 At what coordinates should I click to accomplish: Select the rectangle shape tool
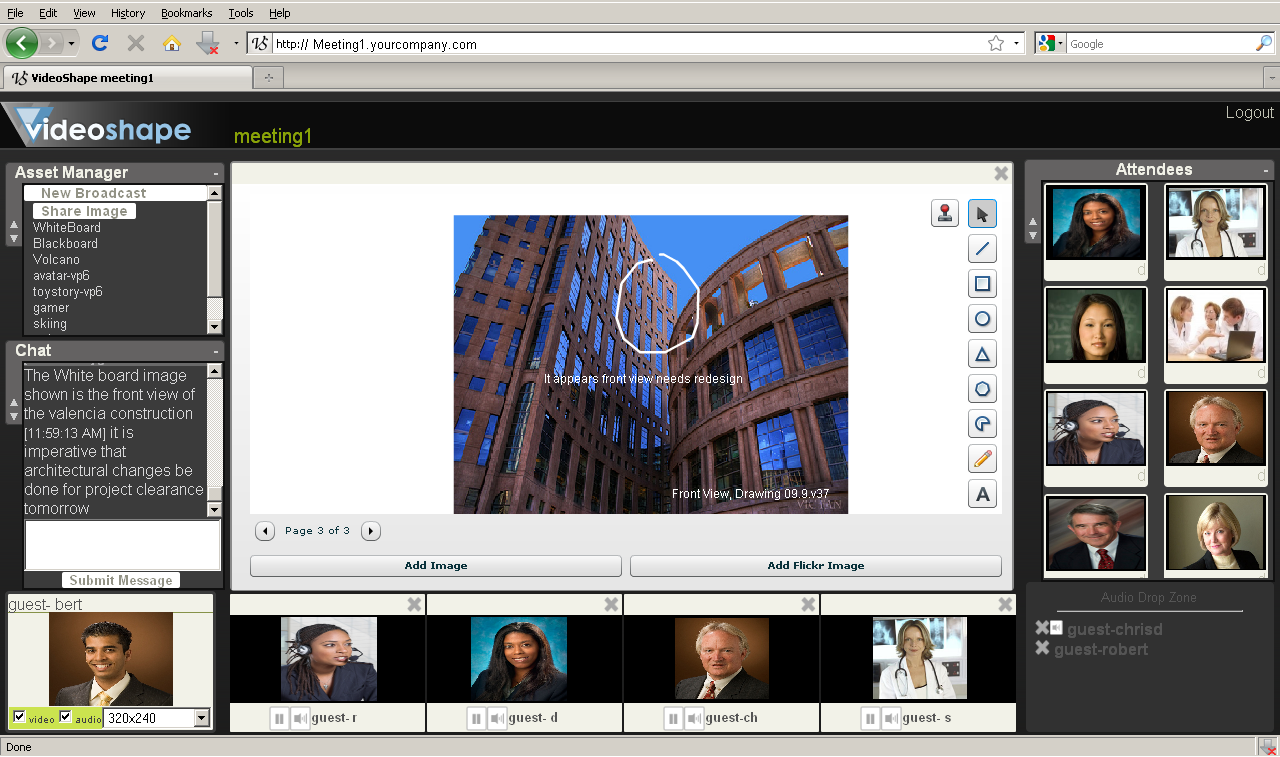pos(982,284)
